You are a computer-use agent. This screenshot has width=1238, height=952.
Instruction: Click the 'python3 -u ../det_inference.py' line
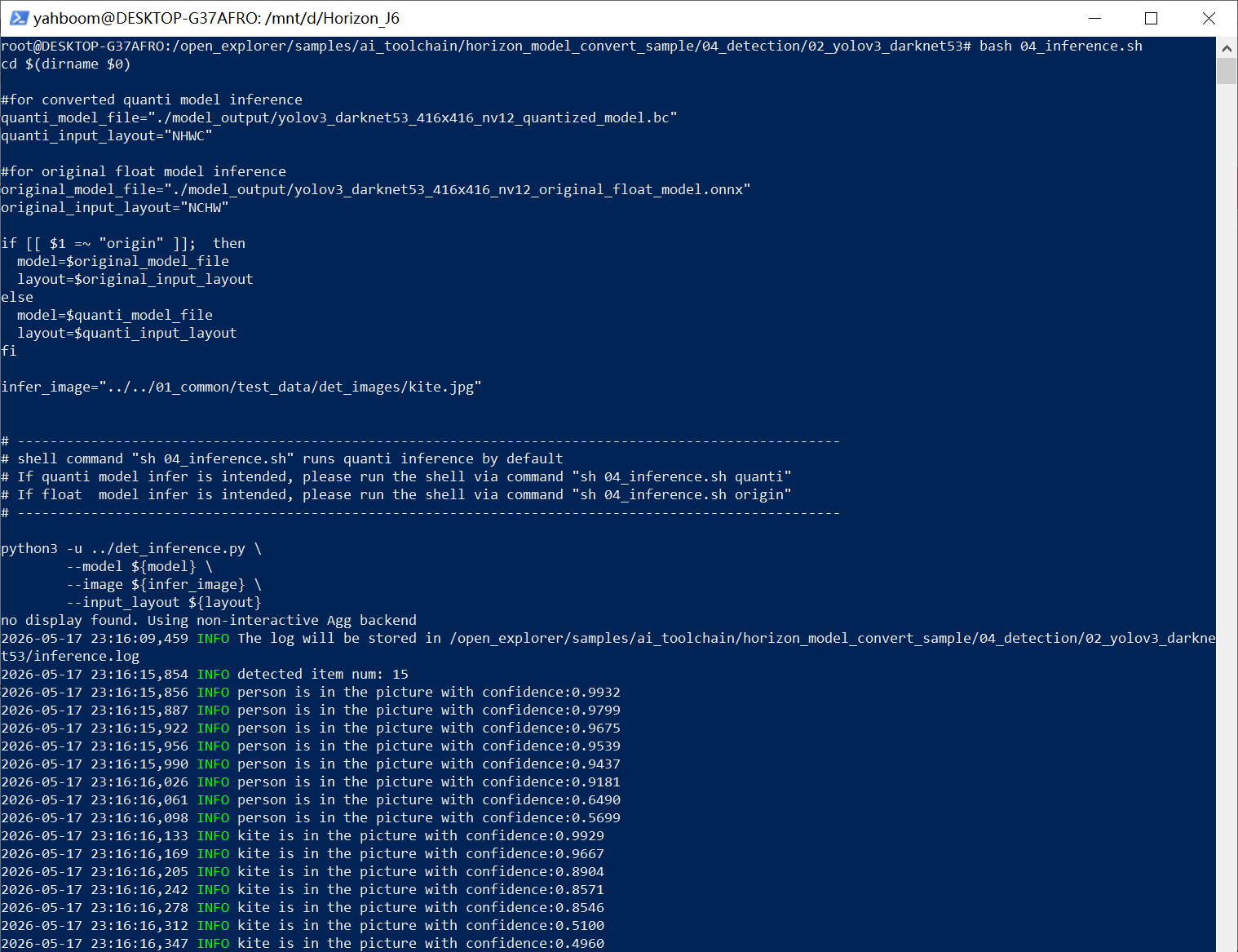131,548
